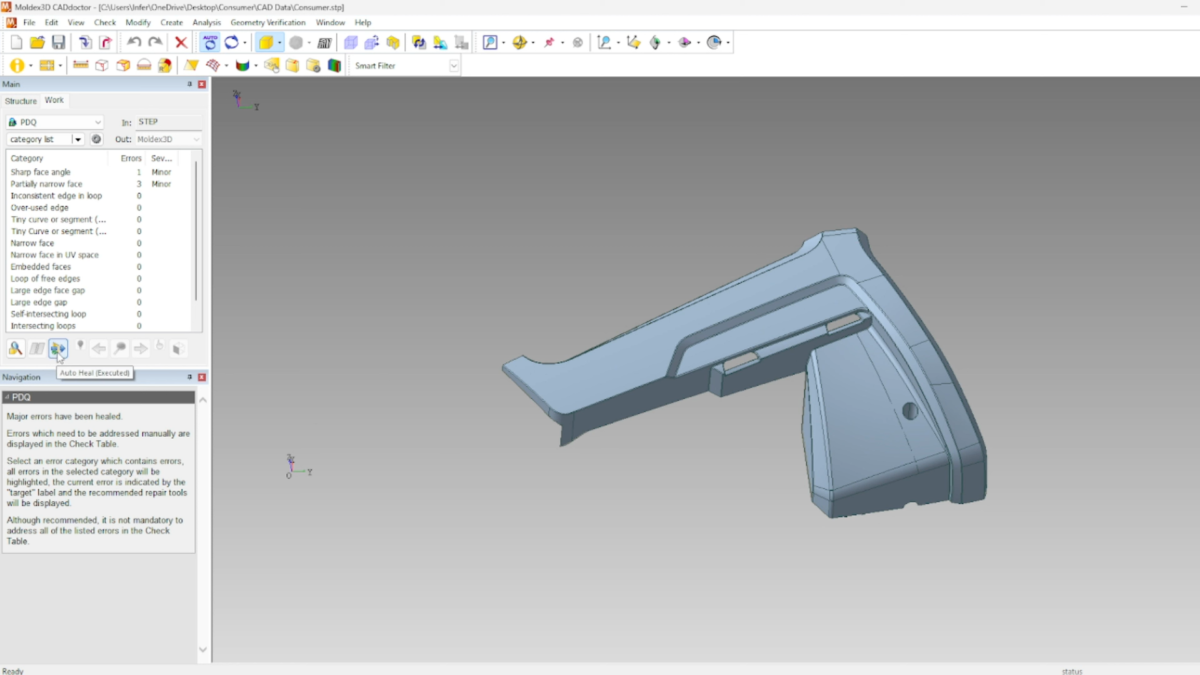Viewport: 1200px width, 675px height.
Task: Open a file using the folder icon
Action: (x=37, y=42)
